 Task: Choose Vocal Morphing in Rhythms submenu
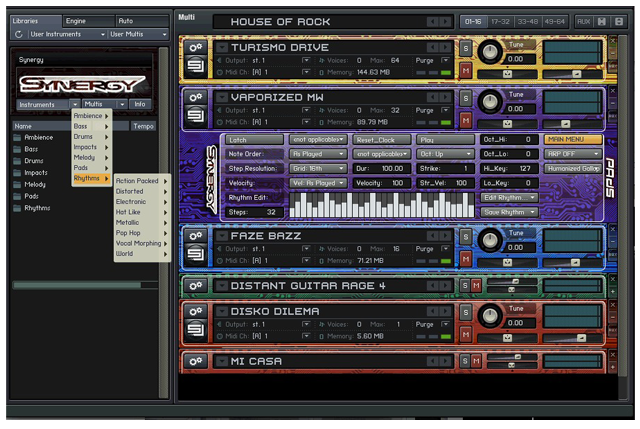(142, 243)
